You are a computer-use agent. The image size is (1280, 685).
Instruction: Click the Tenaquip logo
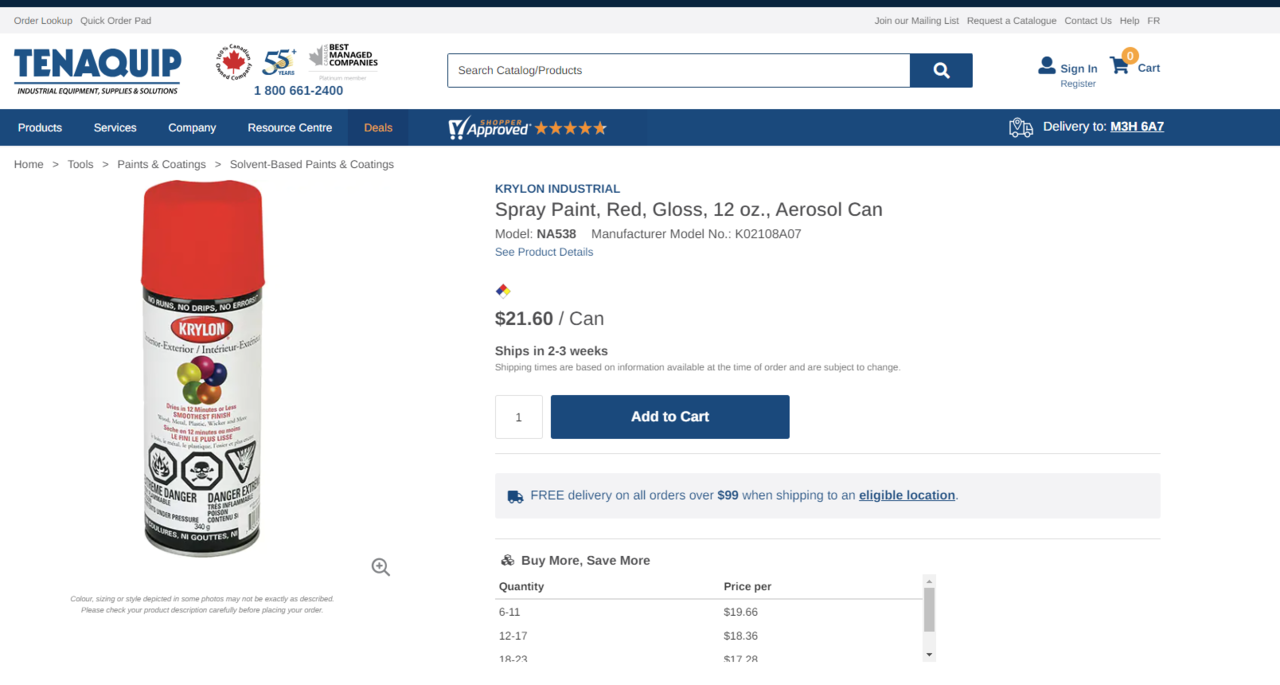[97, 70]
